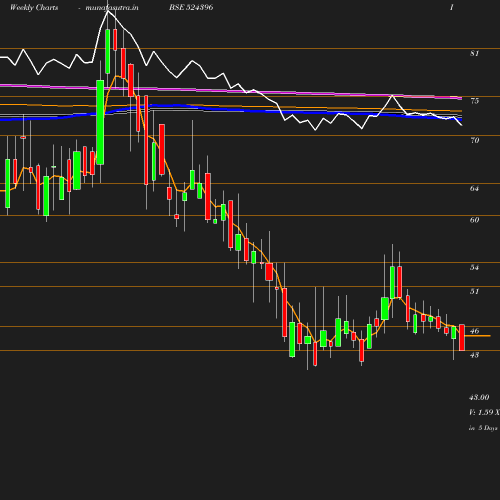The width and height of the screenshot is (500, 500).
Task: Click the 64 price axis label
Action: [x=475, y=188]
